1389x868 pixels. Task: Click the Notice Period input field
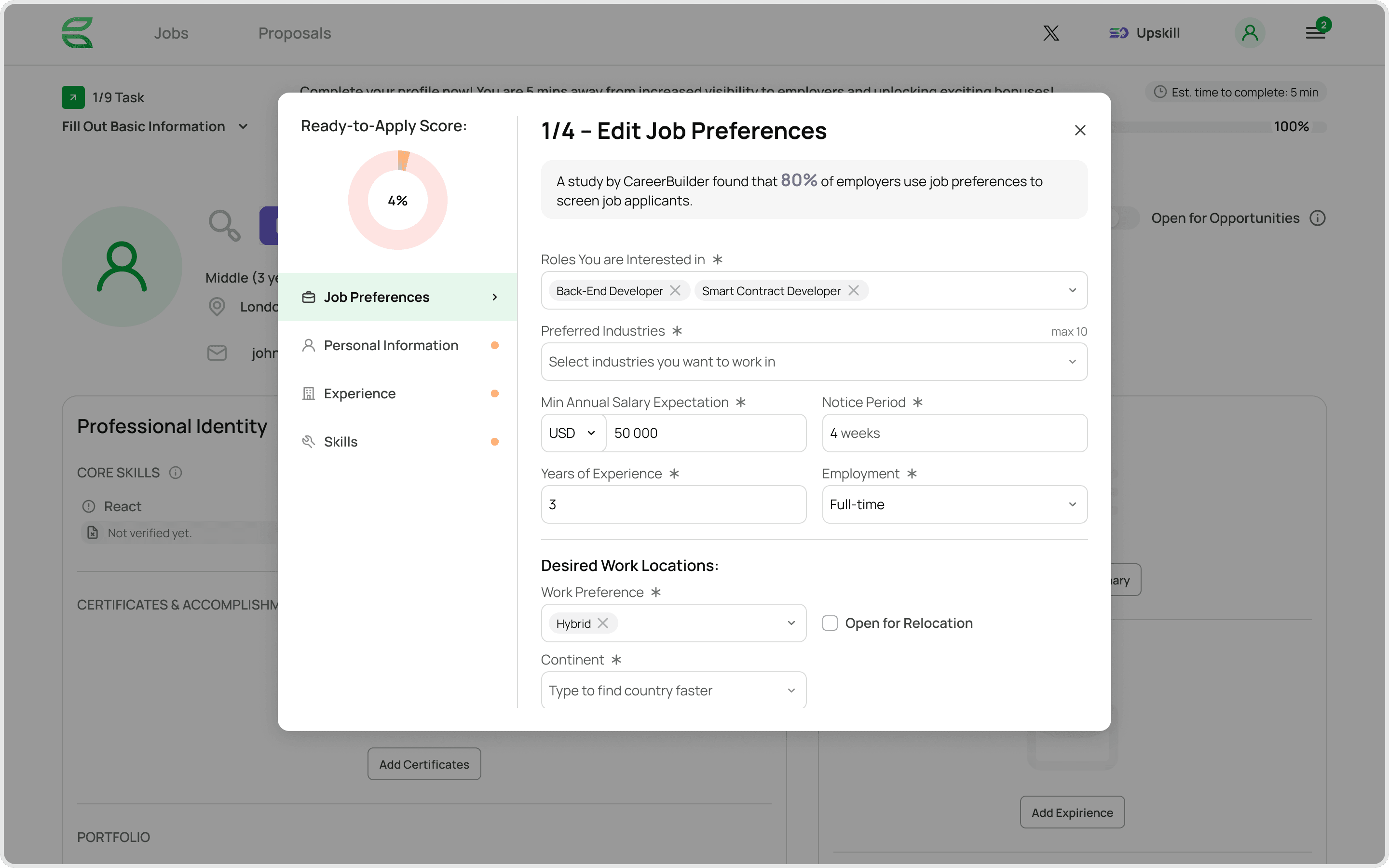[x=954, y=433]
